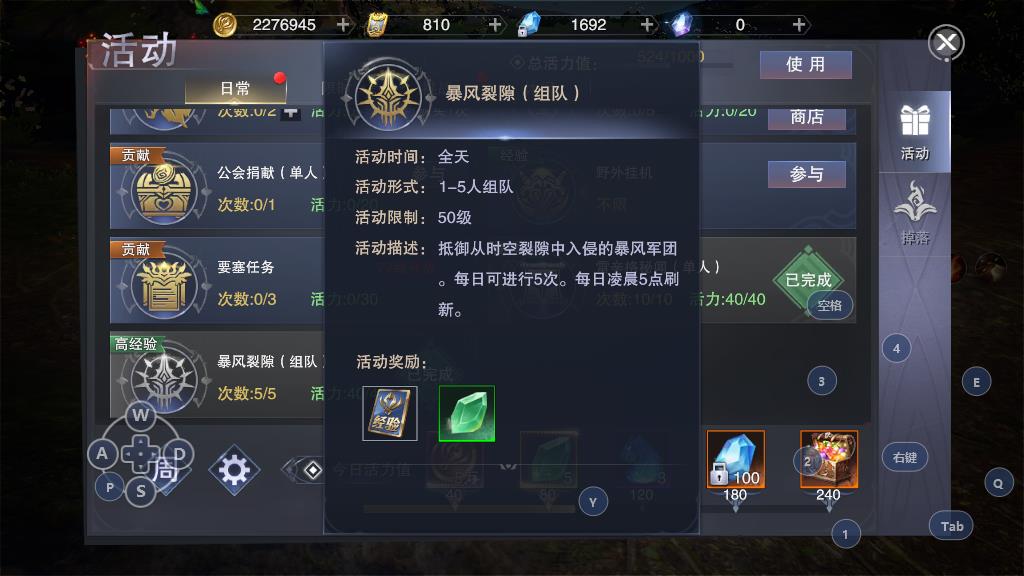
Task: Select 暴风裂隙 activity icon in list
Action: 164,381
